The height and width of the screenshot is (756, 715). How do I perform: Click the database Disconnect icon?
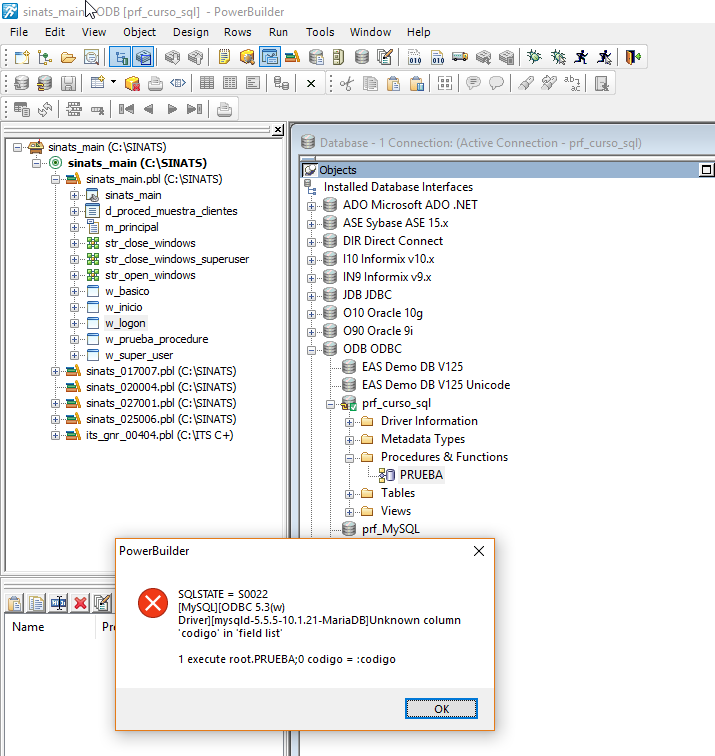(x=45, y=83)
